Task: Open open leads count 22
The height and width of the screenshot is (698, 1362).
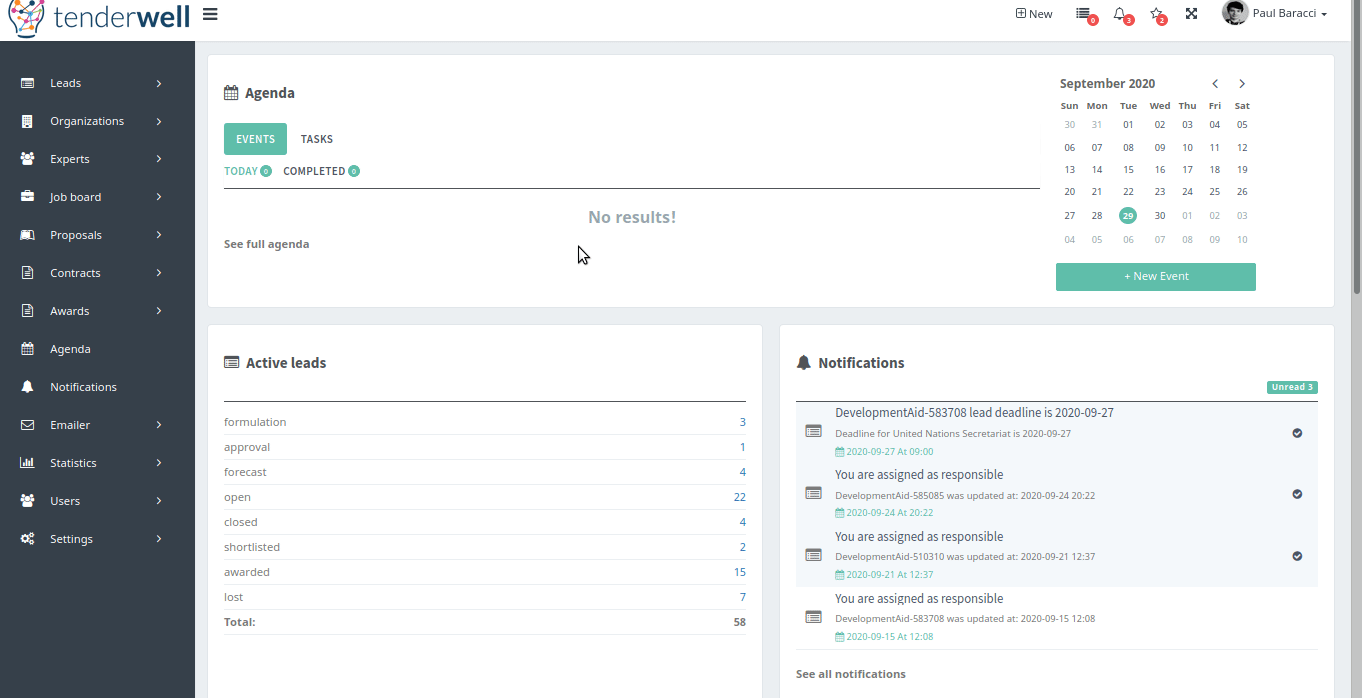Action: click(x=740, y=497)
